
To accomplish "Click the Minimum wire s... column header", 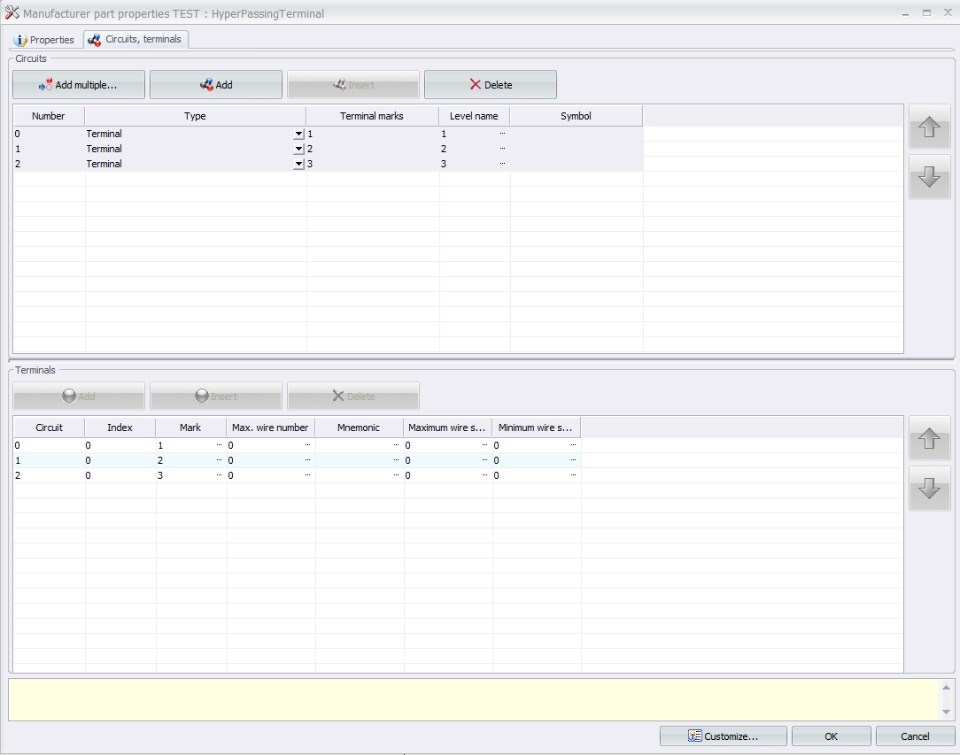I will pos(536,427).
